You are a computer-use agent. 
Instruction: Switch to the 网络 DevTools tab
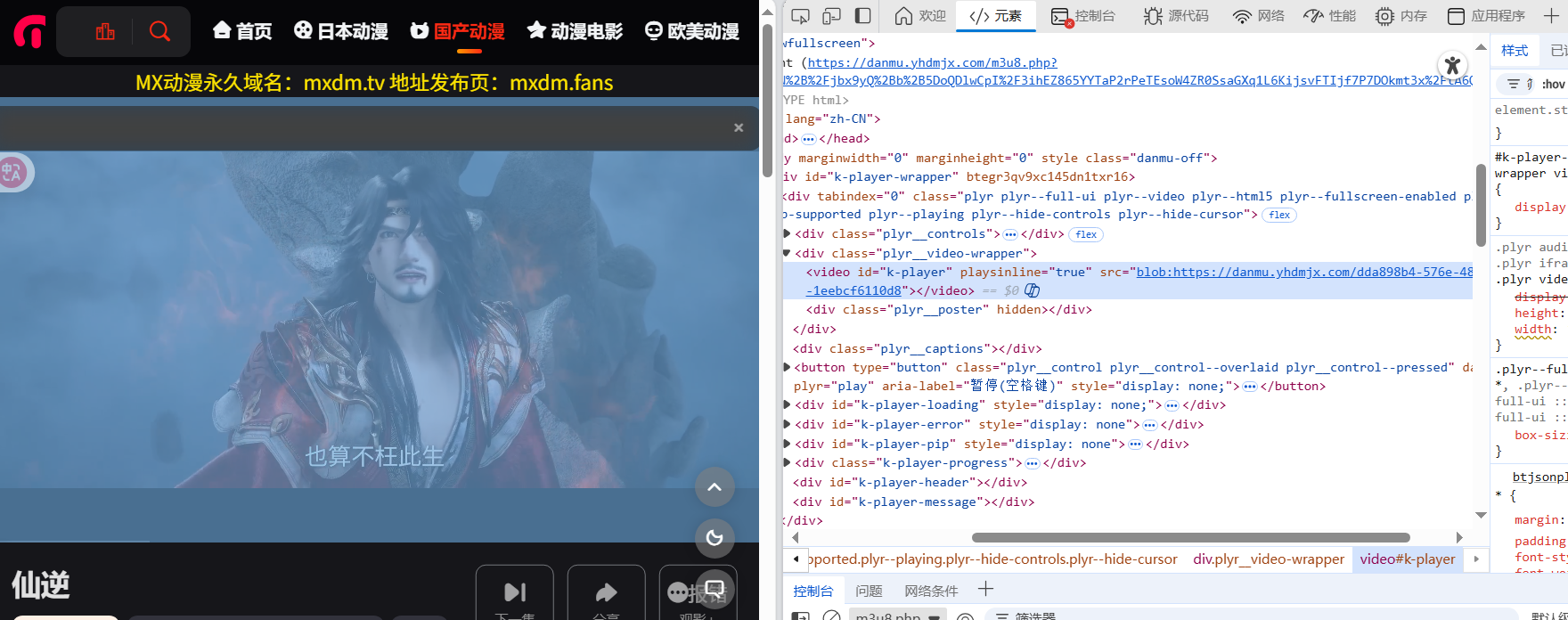point(1258,16)
